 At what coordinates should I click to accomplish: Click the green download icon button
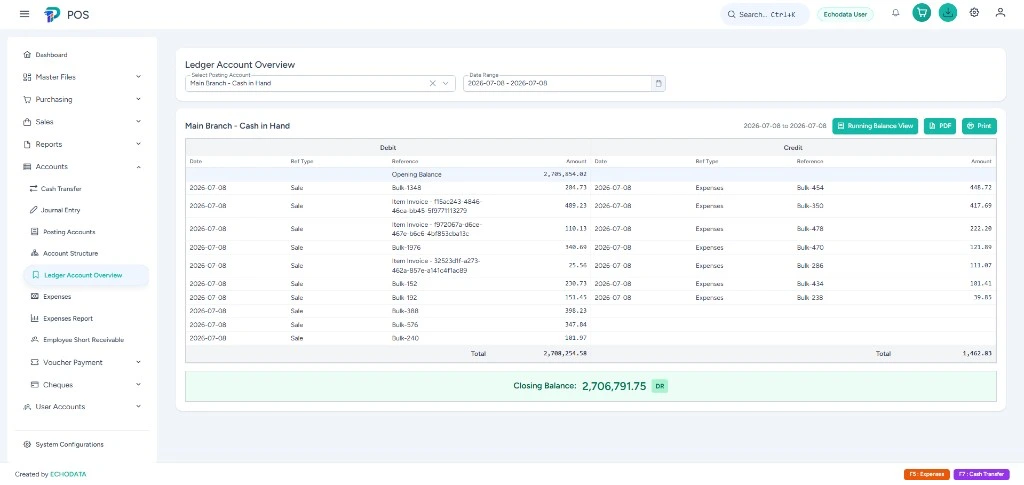coord(948,12)
